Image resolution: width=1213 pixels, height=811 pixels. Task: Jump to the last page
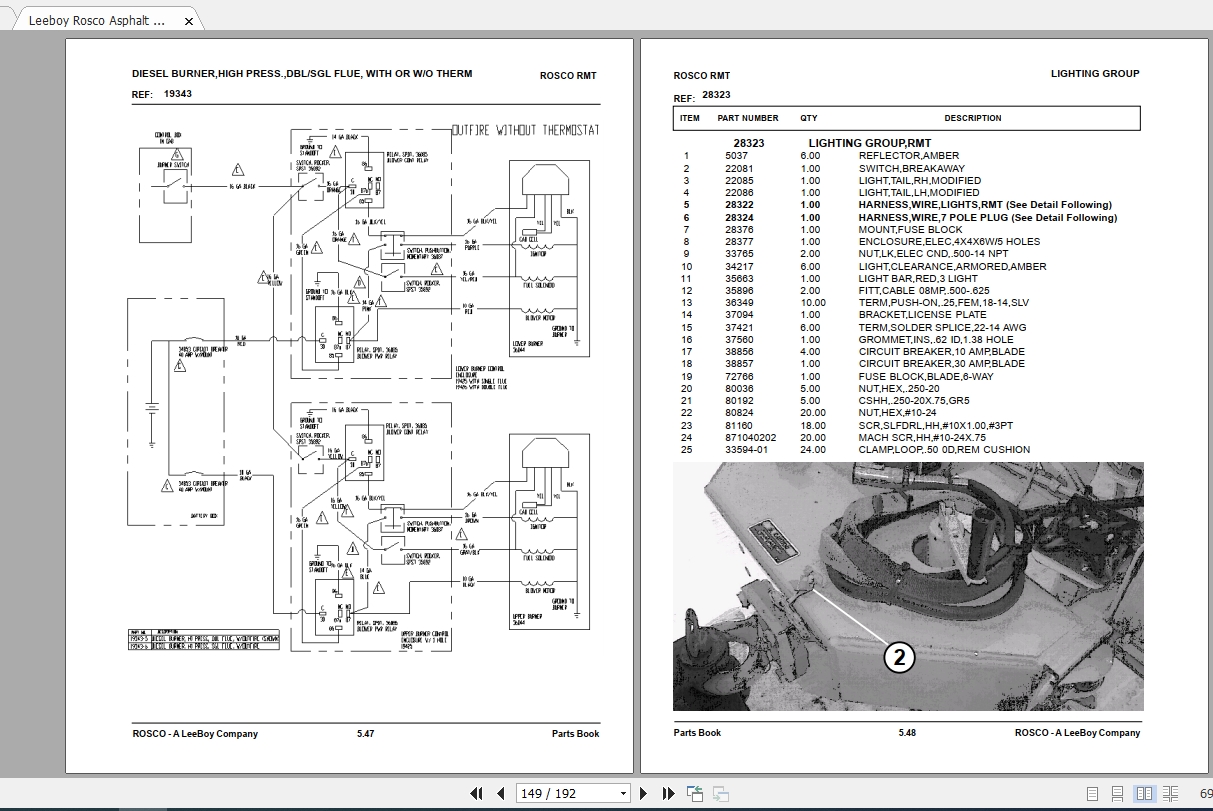tap(668, 794)
